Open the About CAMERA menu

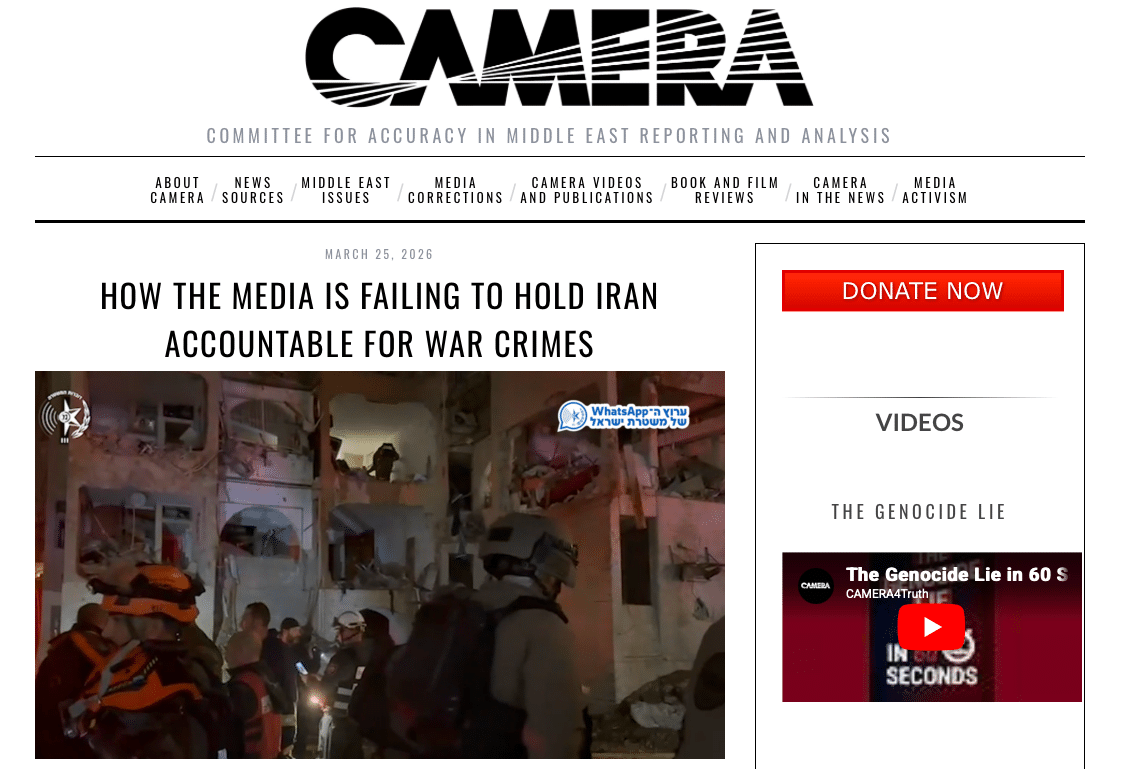177,190
